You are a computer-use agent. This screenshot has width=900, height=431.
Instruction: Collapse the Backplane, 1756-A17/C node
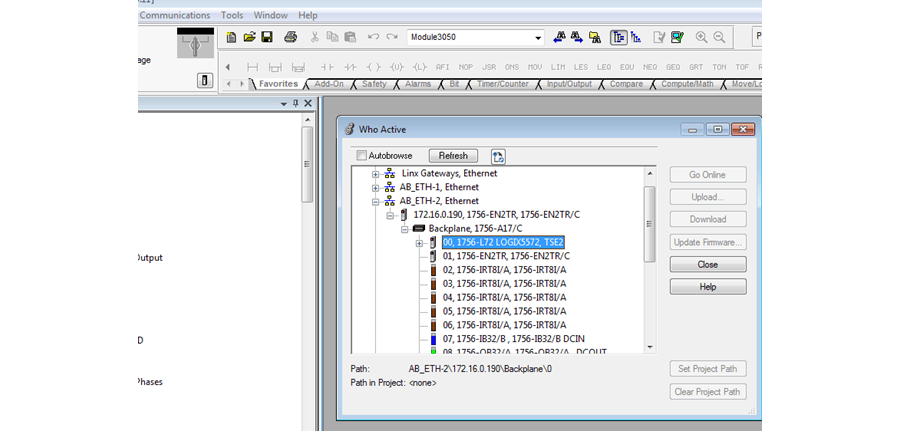click(x=405, y=229)
